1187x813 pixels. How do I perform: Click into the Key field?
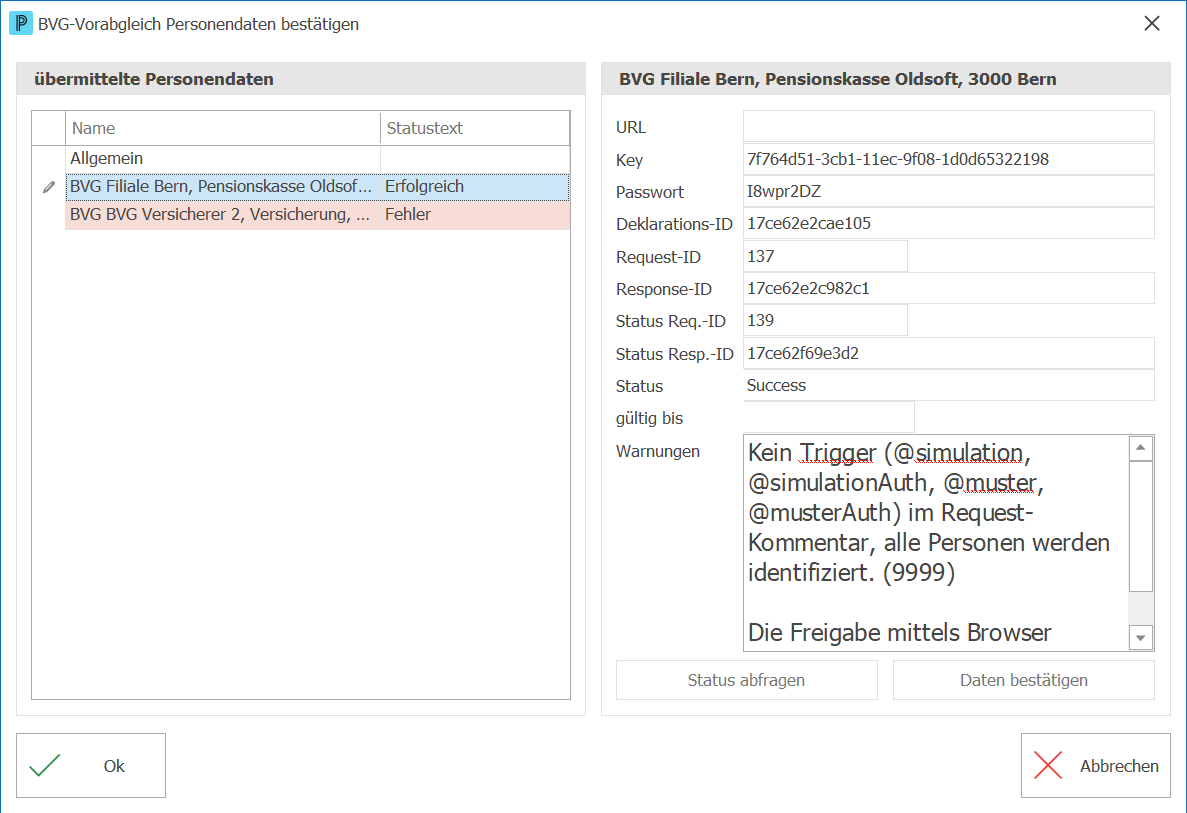(x=949, y=159)
